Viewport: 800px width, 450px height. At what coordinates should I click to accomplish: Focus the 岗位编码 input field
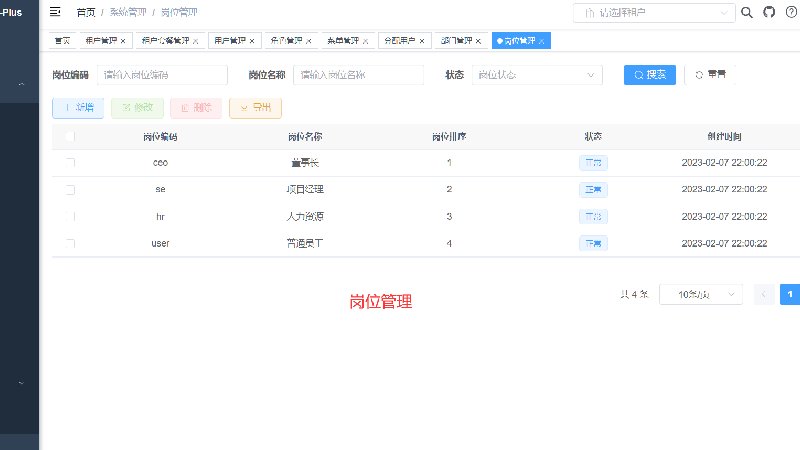tap(162, 75)
